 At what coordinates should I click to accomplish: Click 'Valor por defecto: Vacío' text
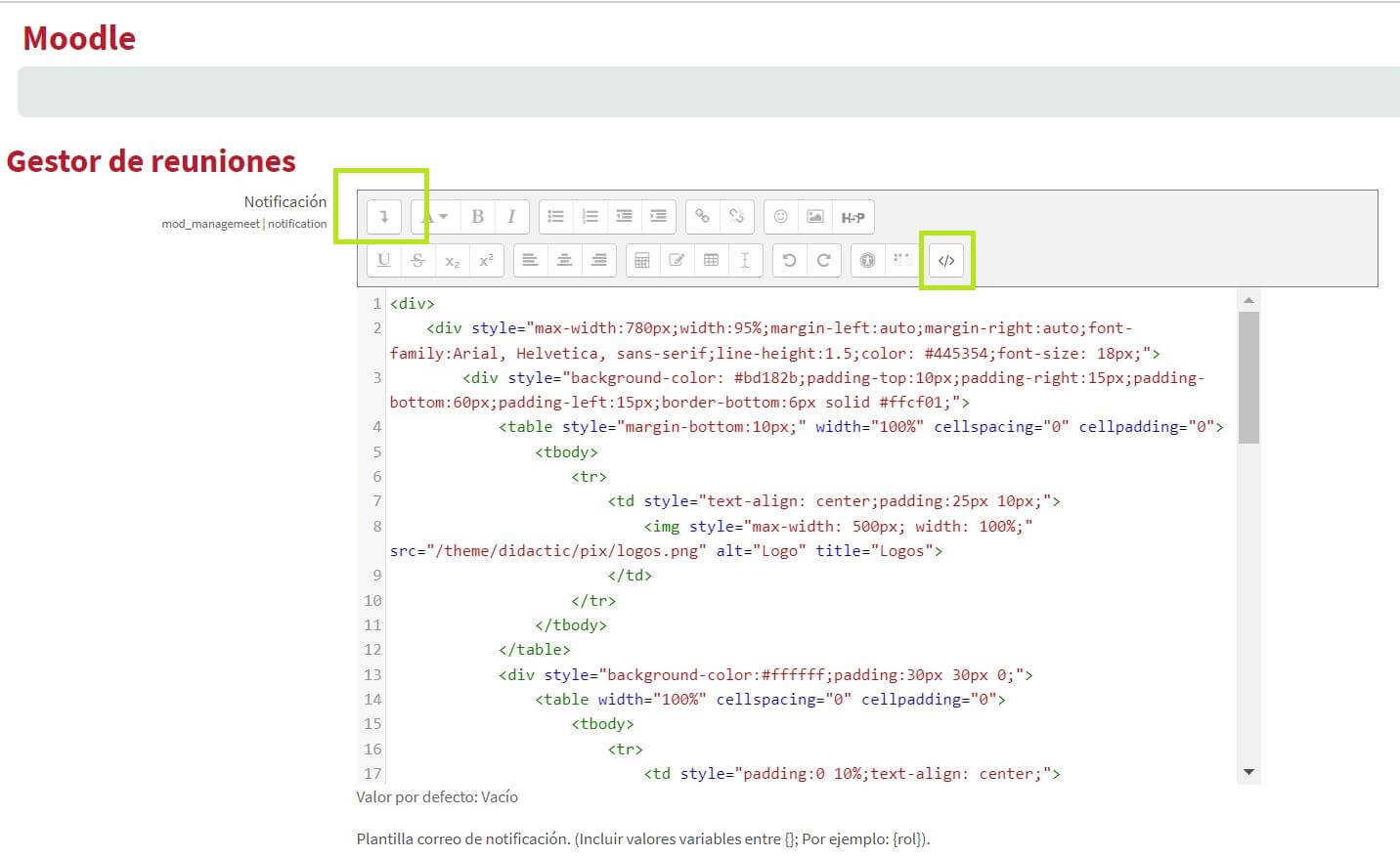pyautogui.click(x=437, y=797)
